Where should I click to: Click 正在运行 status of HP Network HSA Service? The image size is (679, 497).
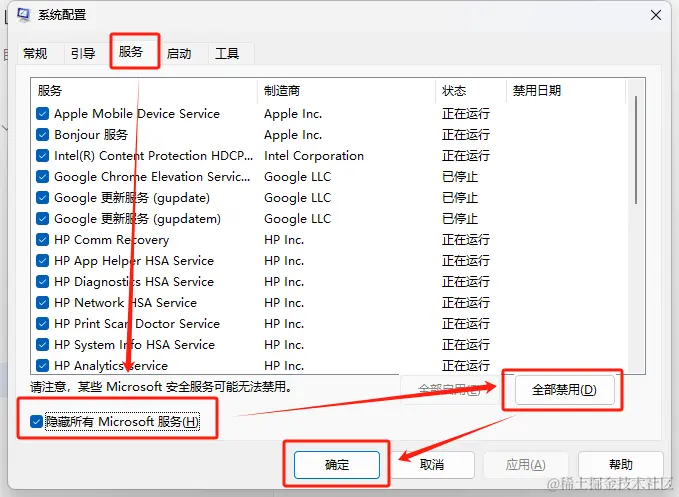point(466,303)
